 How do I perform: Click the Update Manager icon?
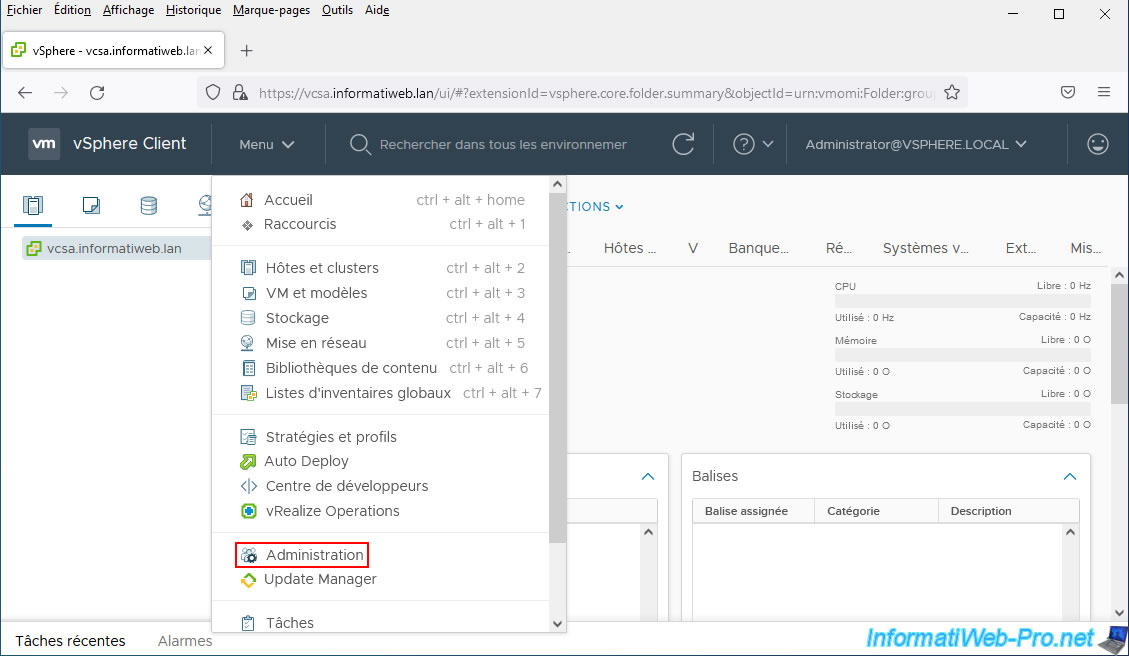(248, 580)
